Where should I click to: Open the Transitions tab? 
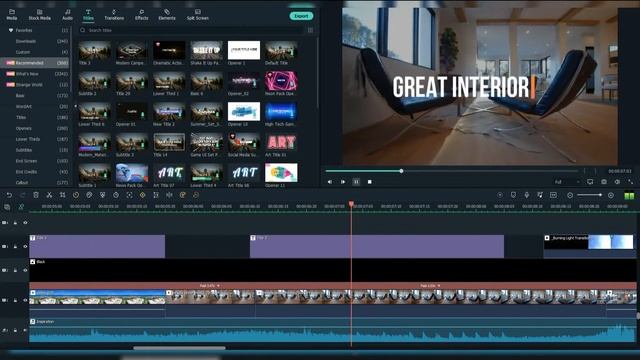[x=114, y=15]
